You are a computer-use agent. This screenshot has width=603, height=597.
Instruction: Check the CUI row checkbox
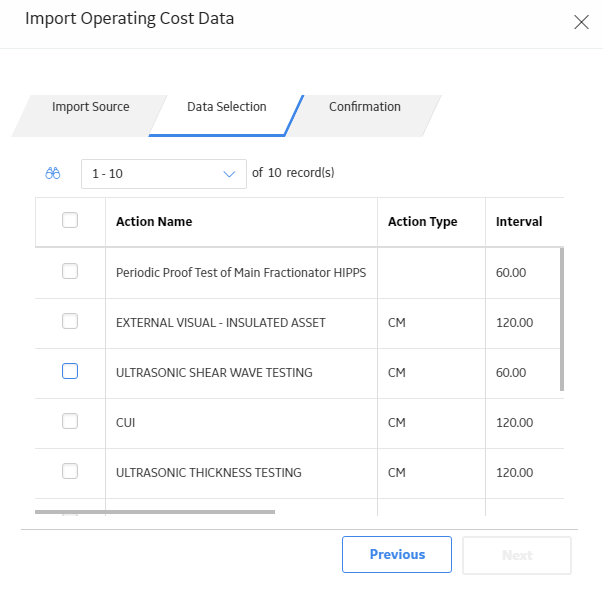70,421
